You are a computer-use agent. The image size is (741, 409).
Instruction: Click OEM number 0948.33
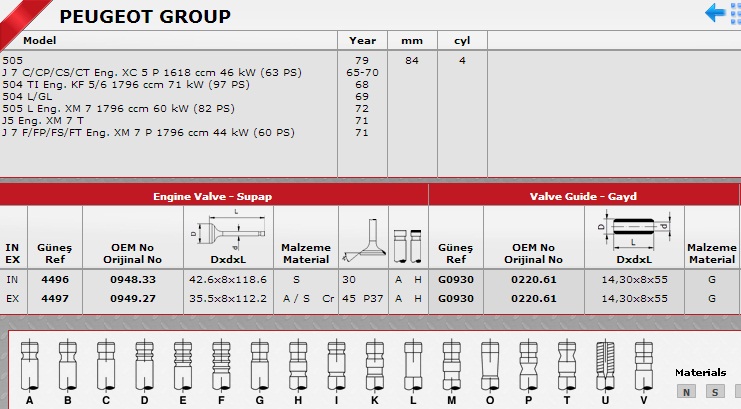tap(132, 280)
